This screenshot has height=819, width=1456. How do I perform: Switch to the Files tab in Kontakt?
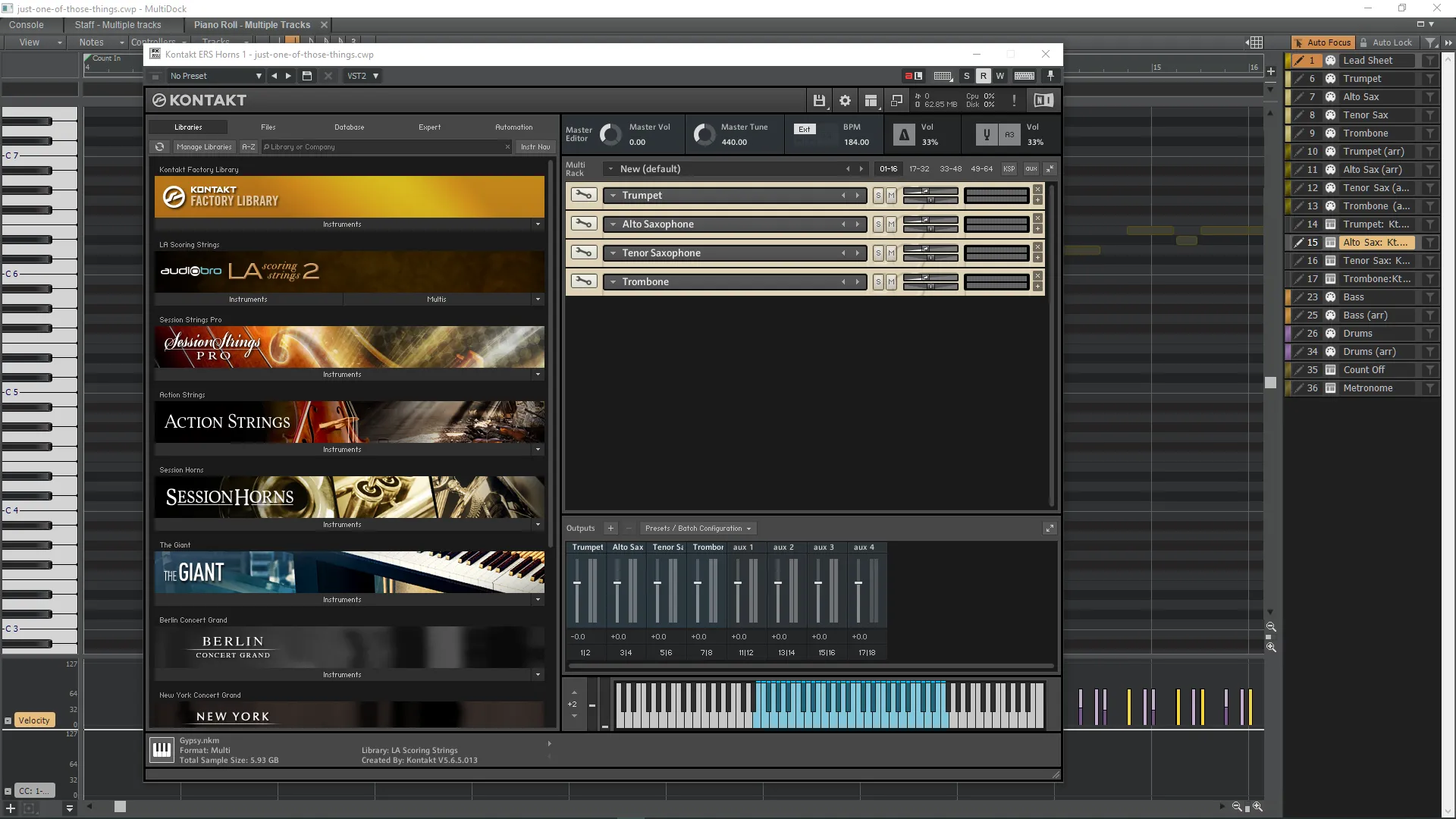pos(267,127)
